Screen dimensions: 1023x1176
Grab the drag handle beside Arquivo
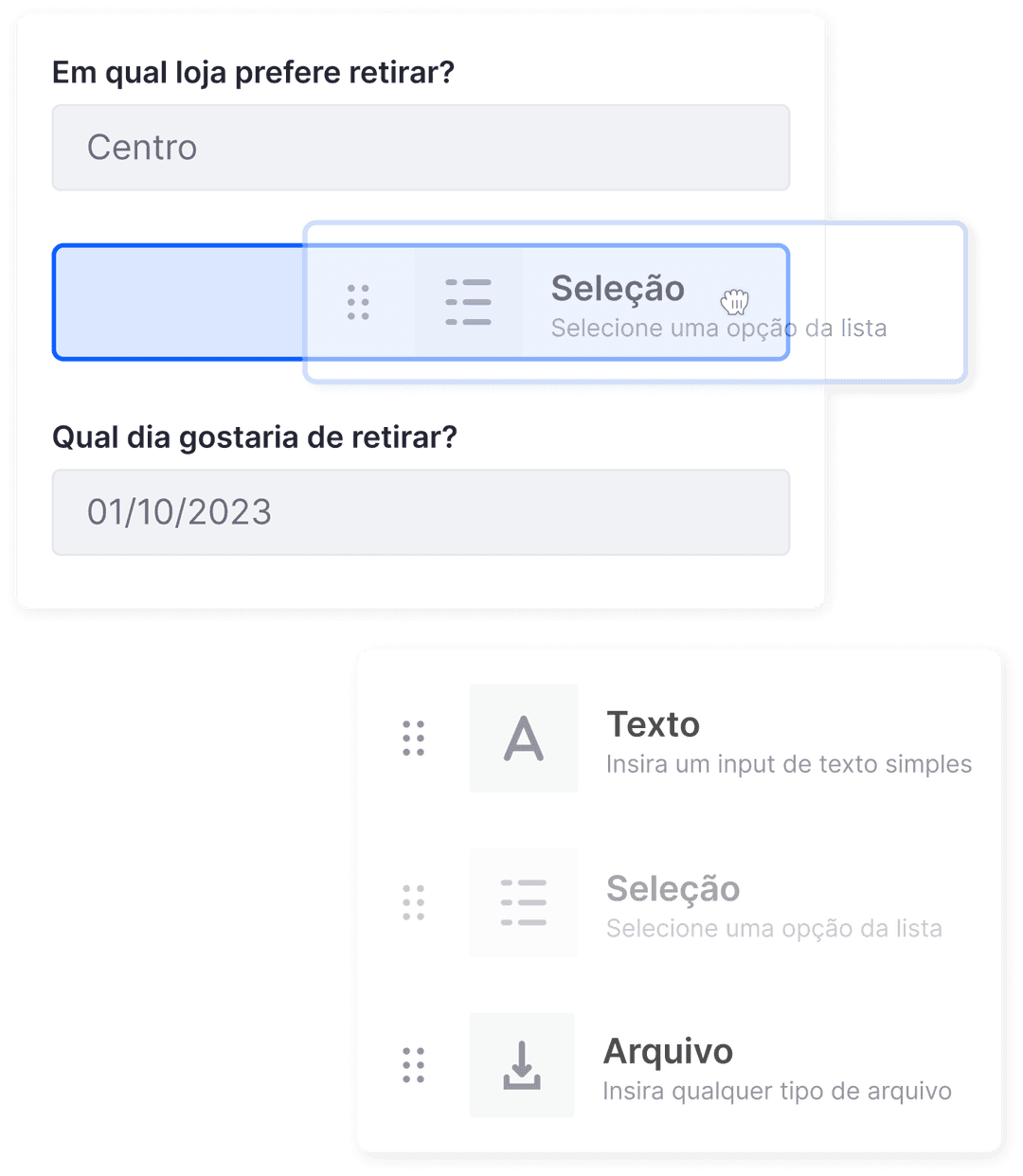[x=414, y=1065]
